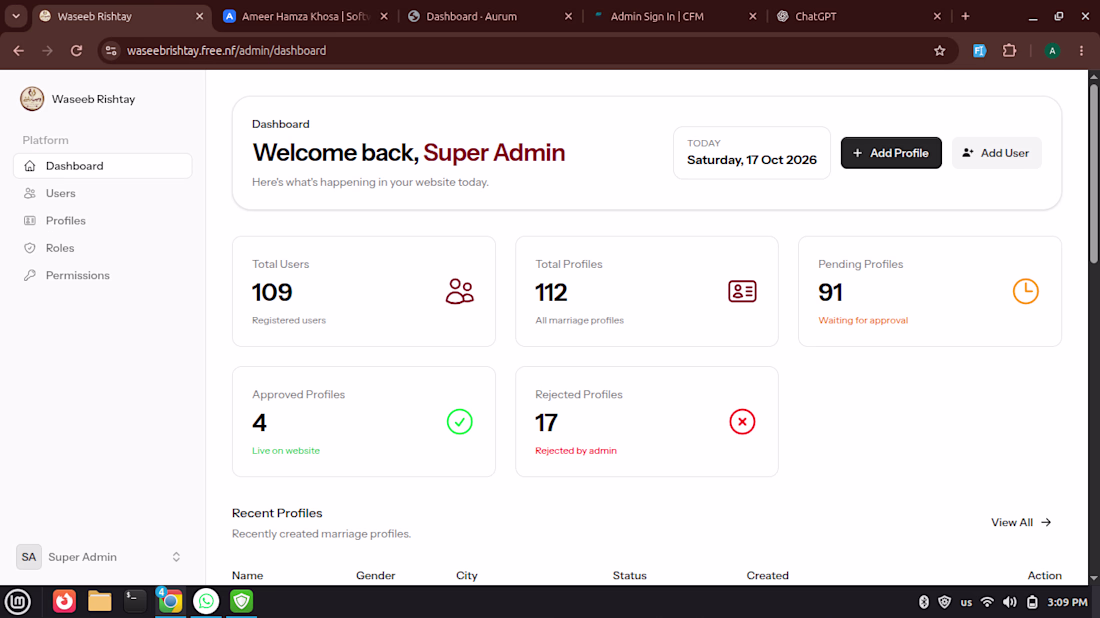Screen dimensions: 1100x618
Task: Open a new browser tab
Action: pyautogui.click(x=965, y=16)
